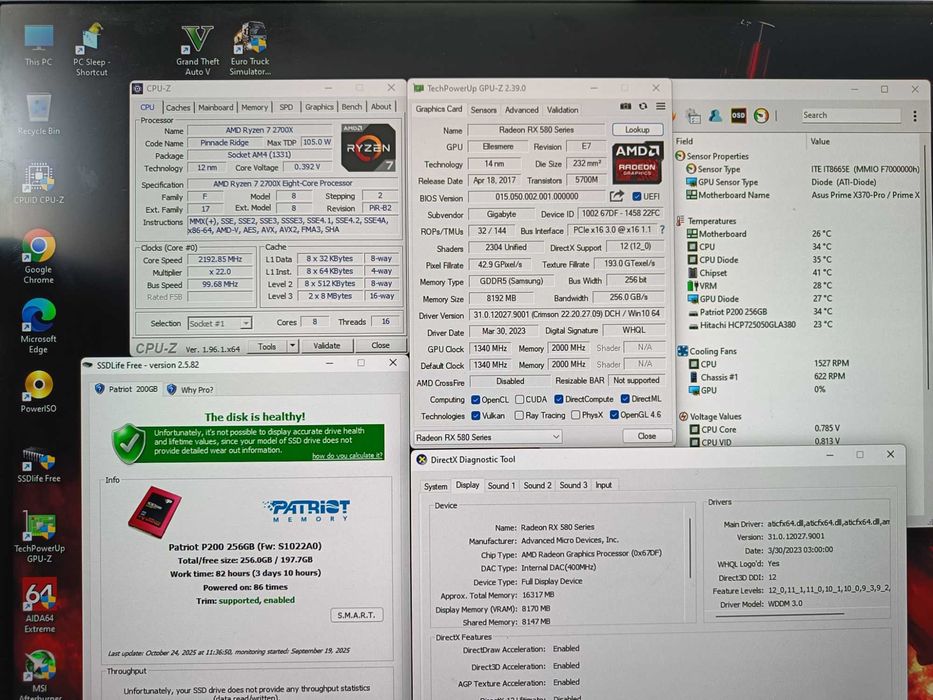Click the user icon in AIDA64 toolbar
Viewport: 933px width, 700px height.
(x=715, y=115)
